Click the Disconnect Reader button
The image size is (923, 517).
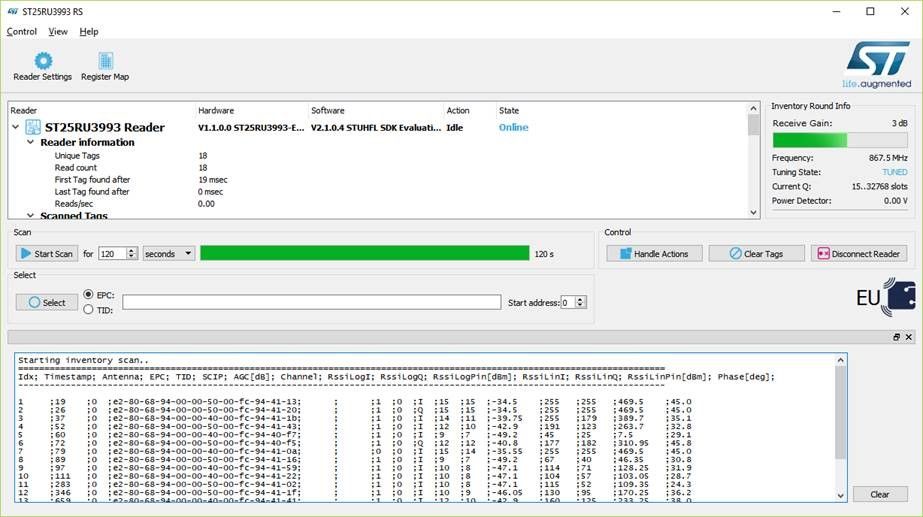click(859, 254)
